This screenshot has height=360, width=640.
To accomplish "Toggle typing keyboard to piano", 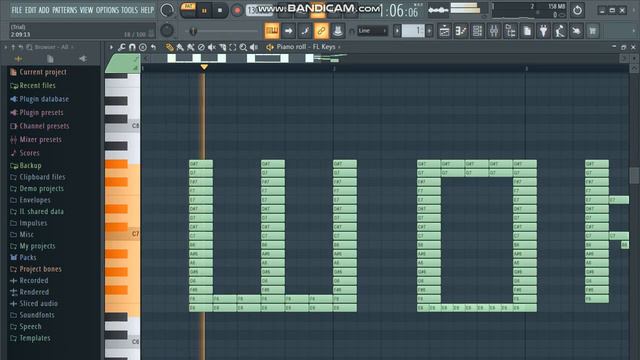I will pos(272,31).
